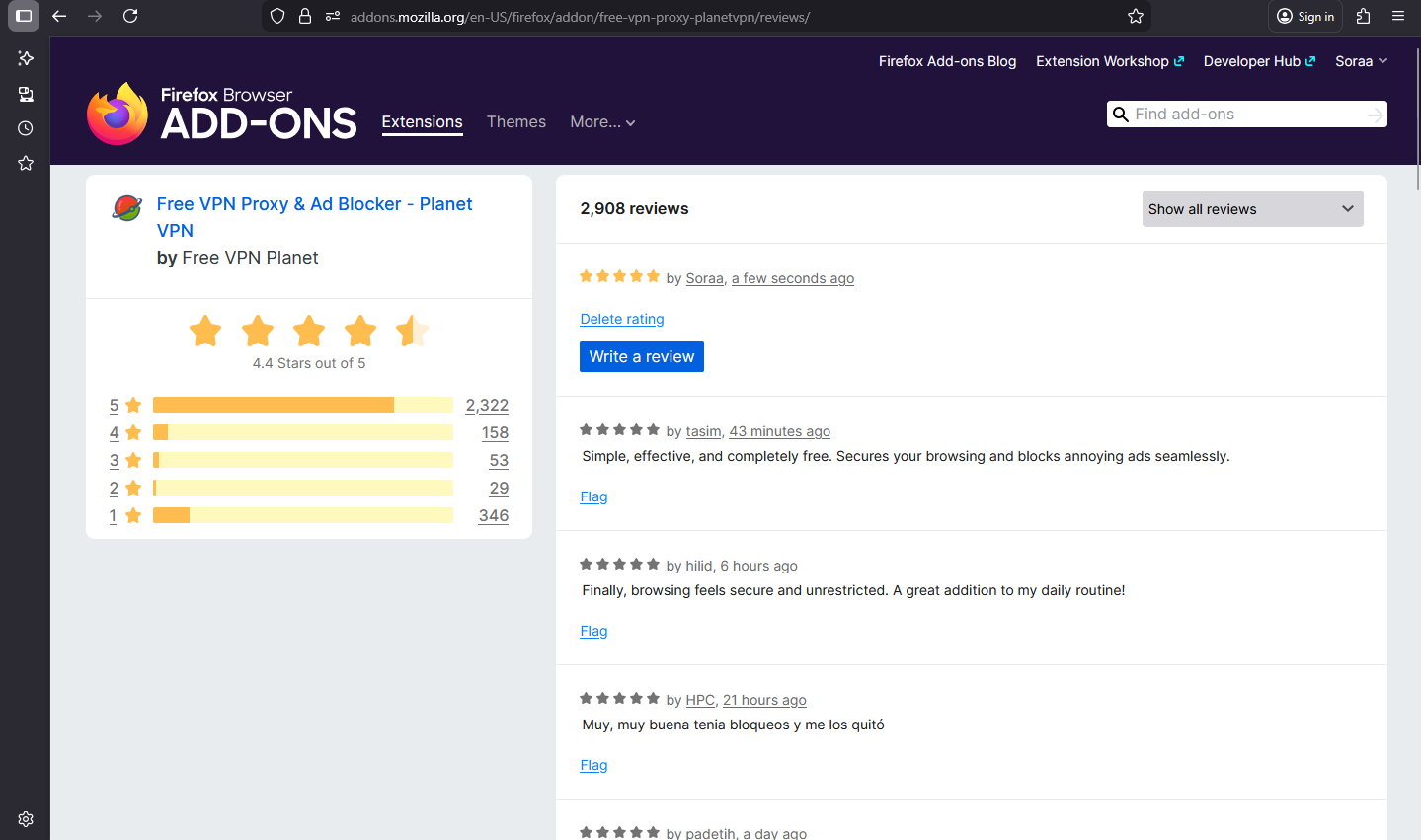Image resolution: width=1421 pixels, height=840 pixels.
Task: Click the Write a review button
Action: coord(642,356)
